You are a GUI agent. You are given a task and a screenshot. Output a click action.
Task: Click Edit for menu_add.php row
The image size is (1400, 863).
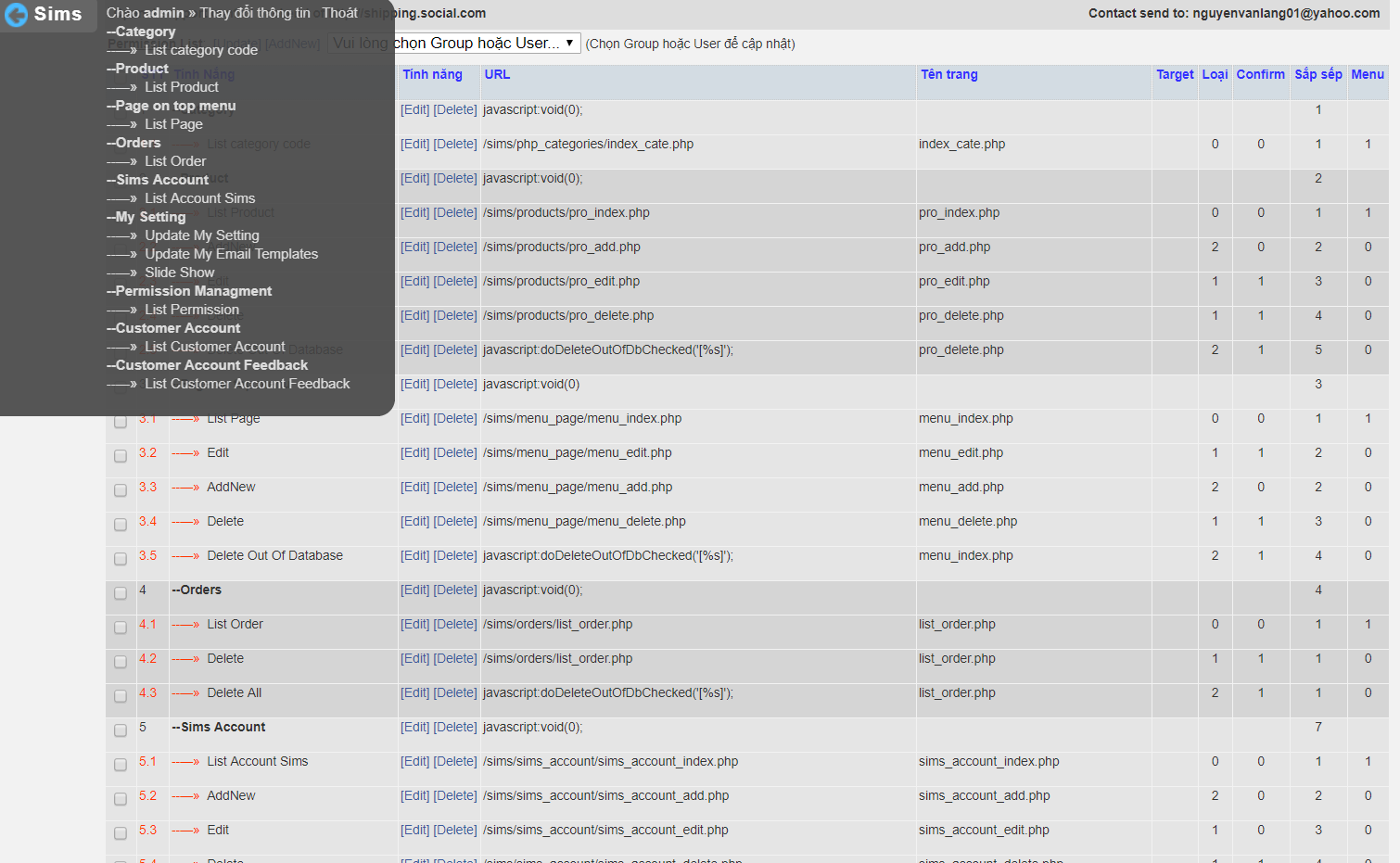coord(414,487)
